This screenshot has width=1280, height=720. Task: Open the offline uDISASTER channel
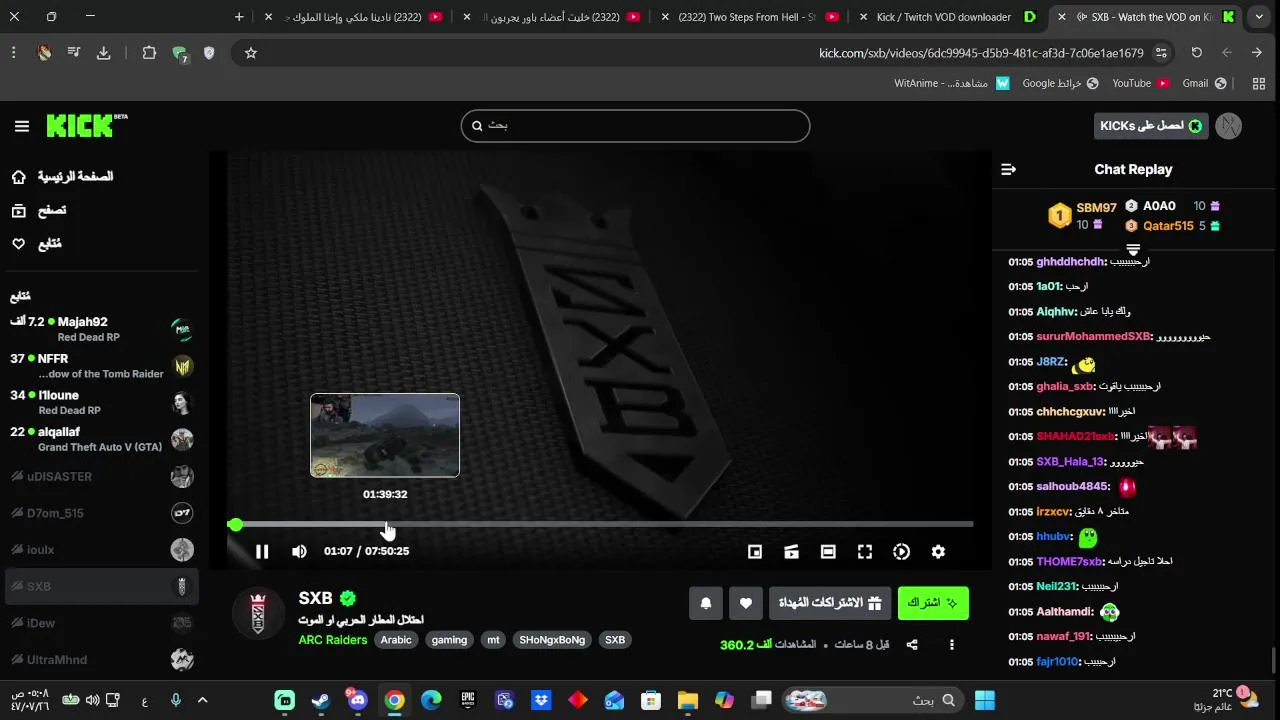(x=101, y=477)
